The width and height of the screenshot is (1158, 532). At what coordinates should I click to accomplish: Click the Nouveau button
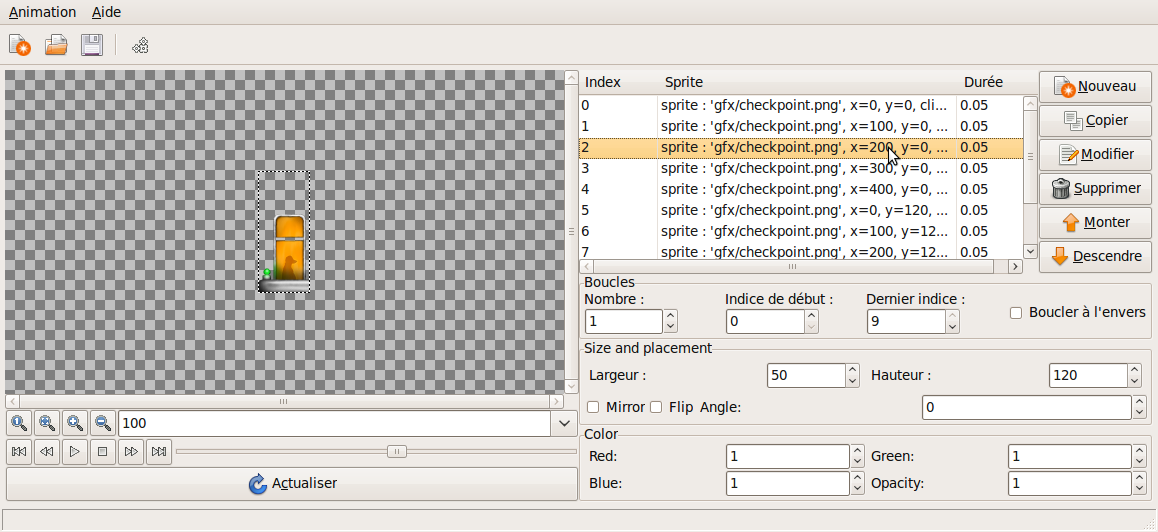pyautogui.click(x=1095, y=87)
